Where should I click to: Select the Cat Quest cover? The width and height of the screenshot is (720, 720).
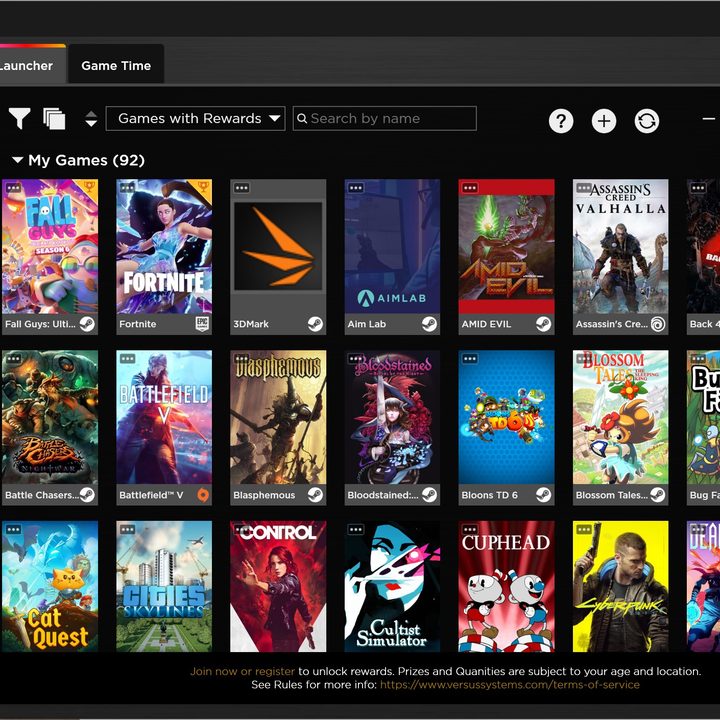pos(50,586)
